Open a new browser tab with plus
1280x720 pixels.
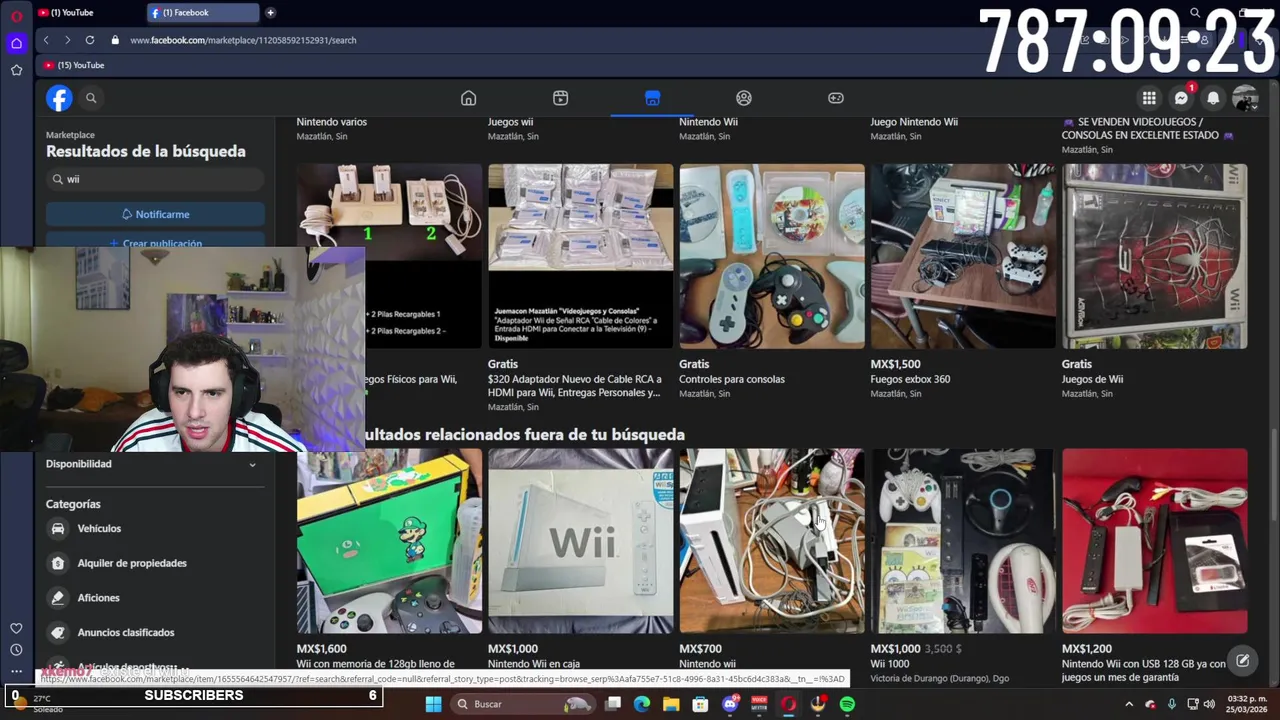coord(270,13)
